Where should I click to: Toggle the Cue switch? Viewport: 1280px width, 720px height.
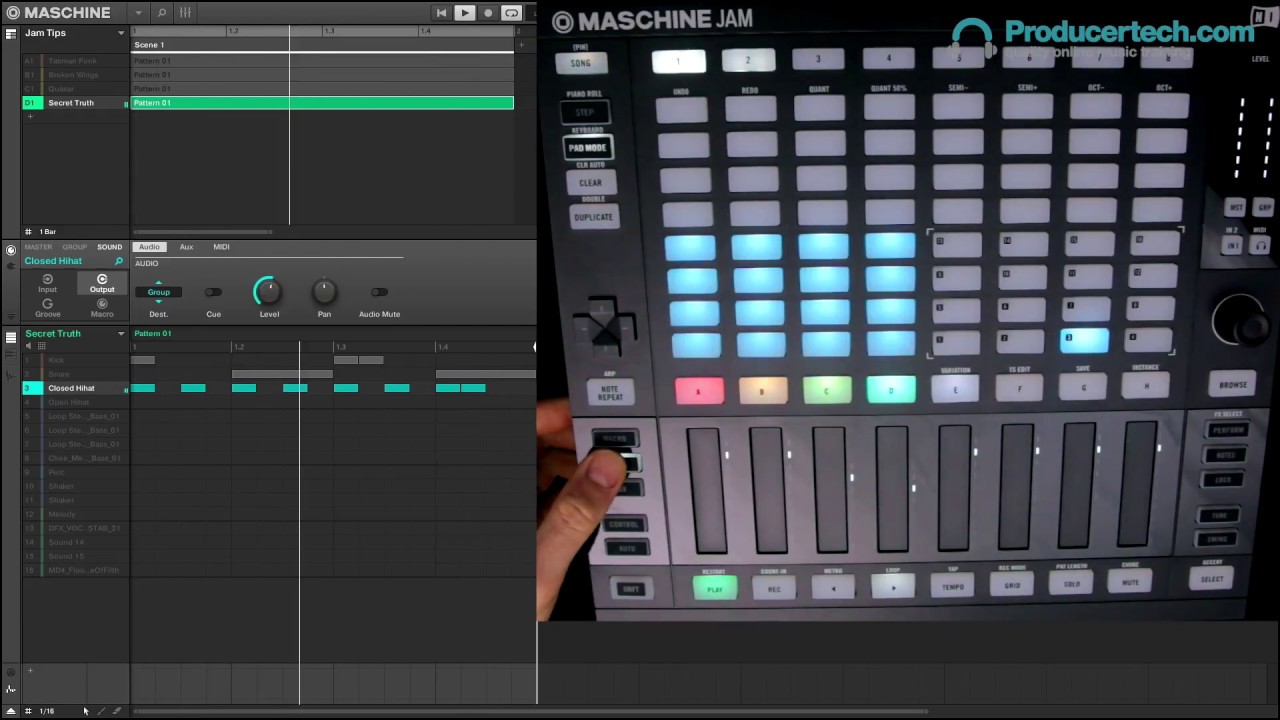click(x=213, y=293)
